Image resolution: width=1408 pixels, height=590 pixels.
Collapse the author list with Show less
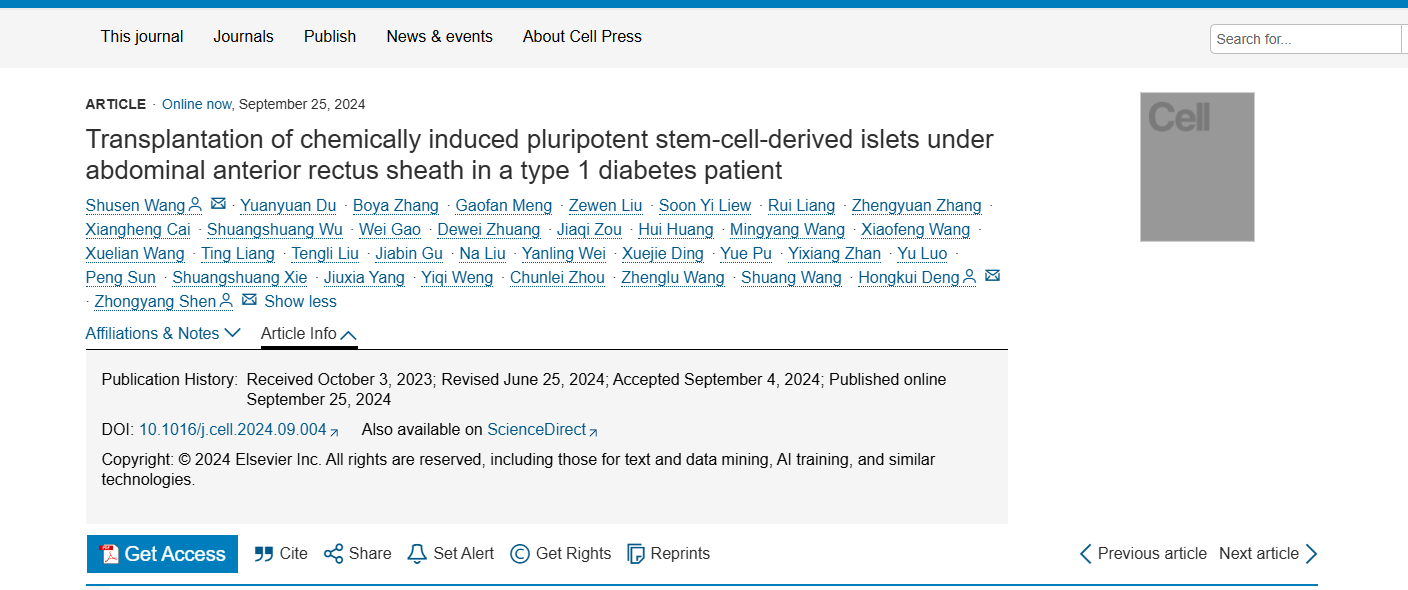pos(300,302)
